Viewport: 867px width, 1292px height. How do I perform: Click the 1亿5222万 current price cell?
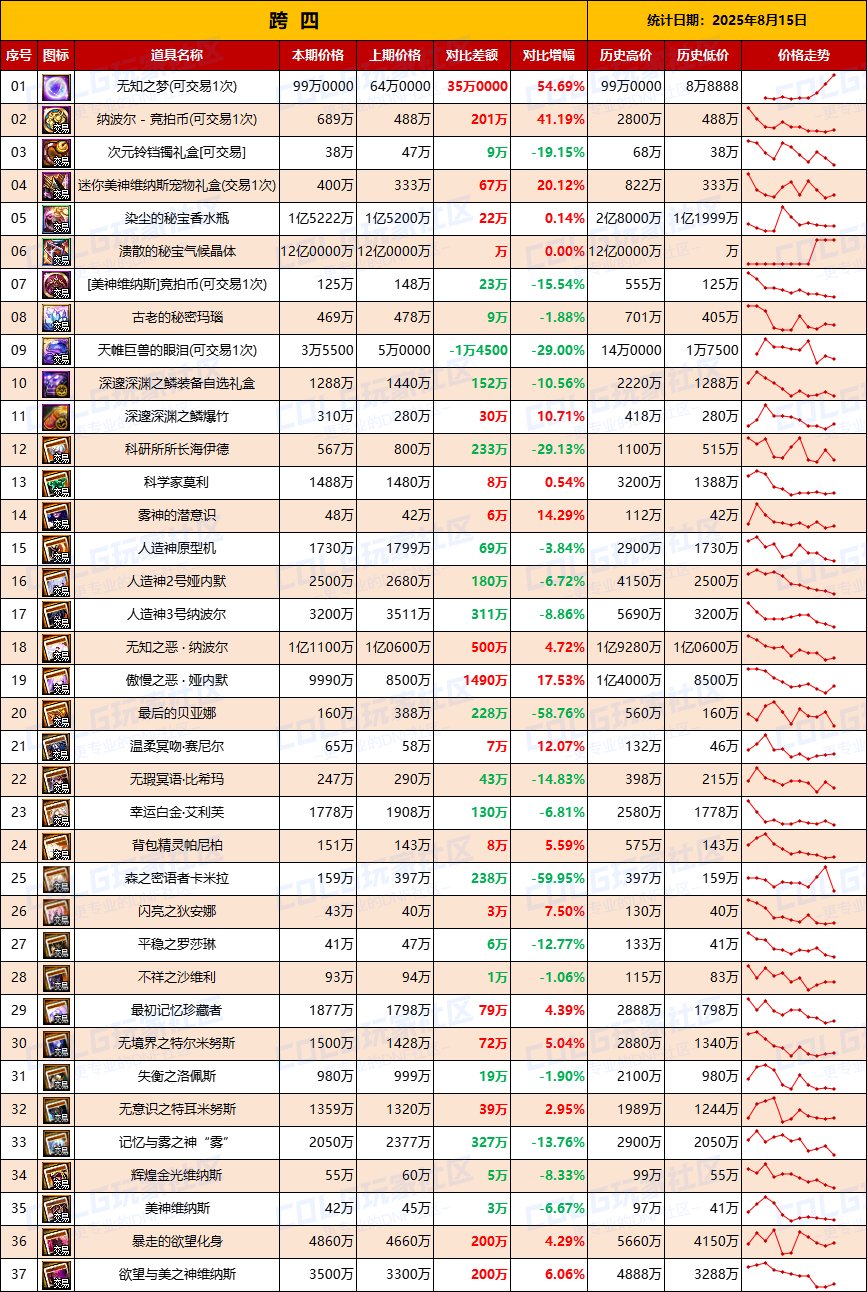pos(320,219)
